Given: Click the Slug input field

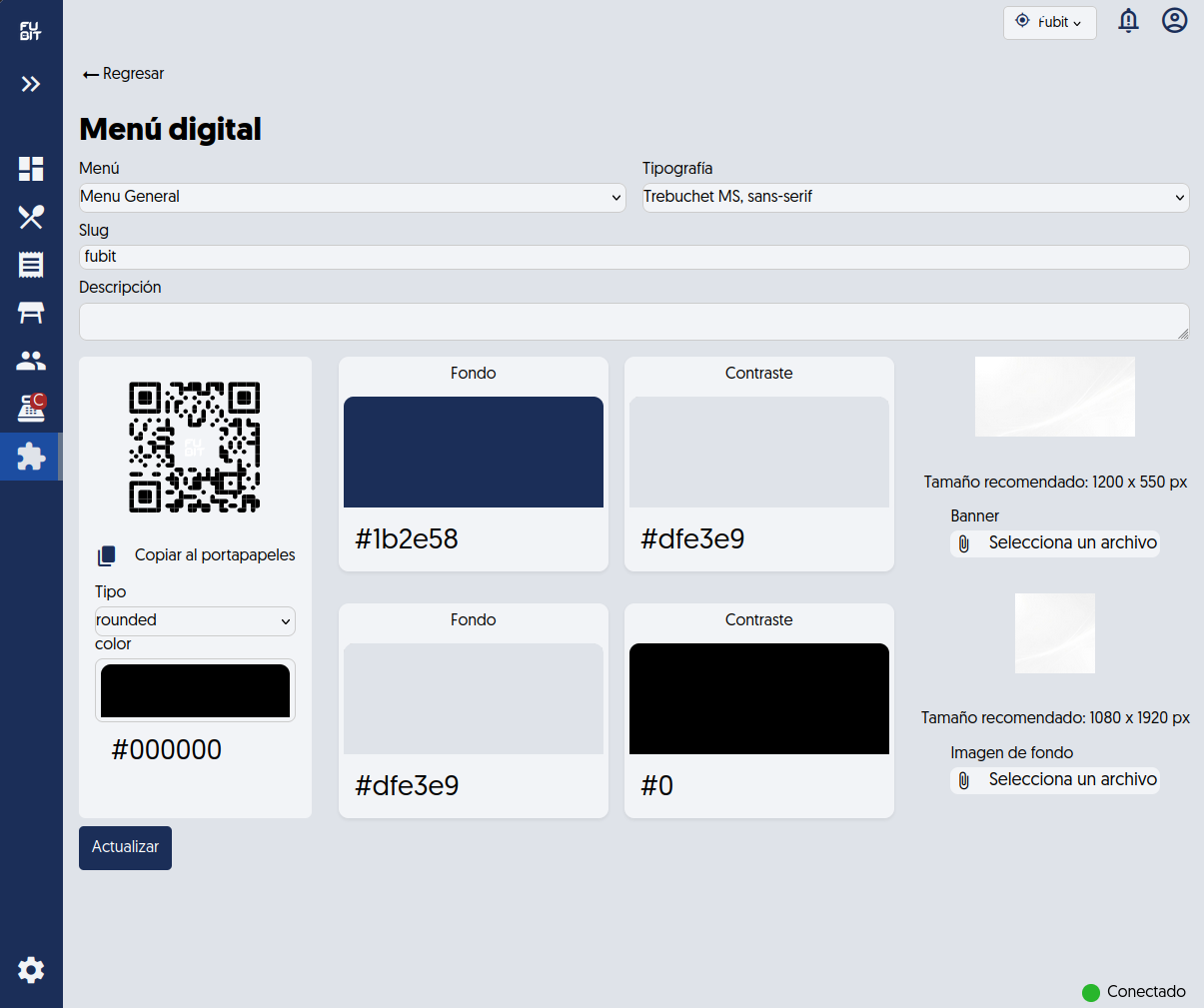Looking at the screenshot, I should pos(634,257).
